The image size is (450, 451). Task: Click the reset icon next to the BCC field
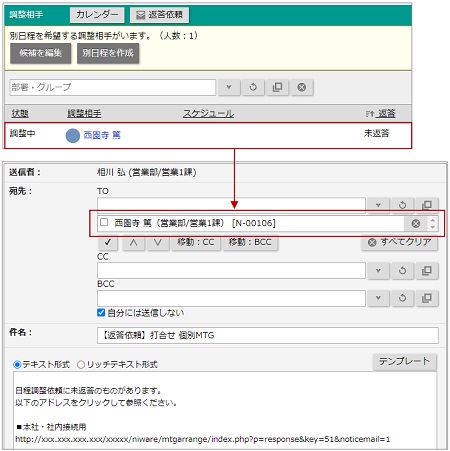click(x=402, y=298)
